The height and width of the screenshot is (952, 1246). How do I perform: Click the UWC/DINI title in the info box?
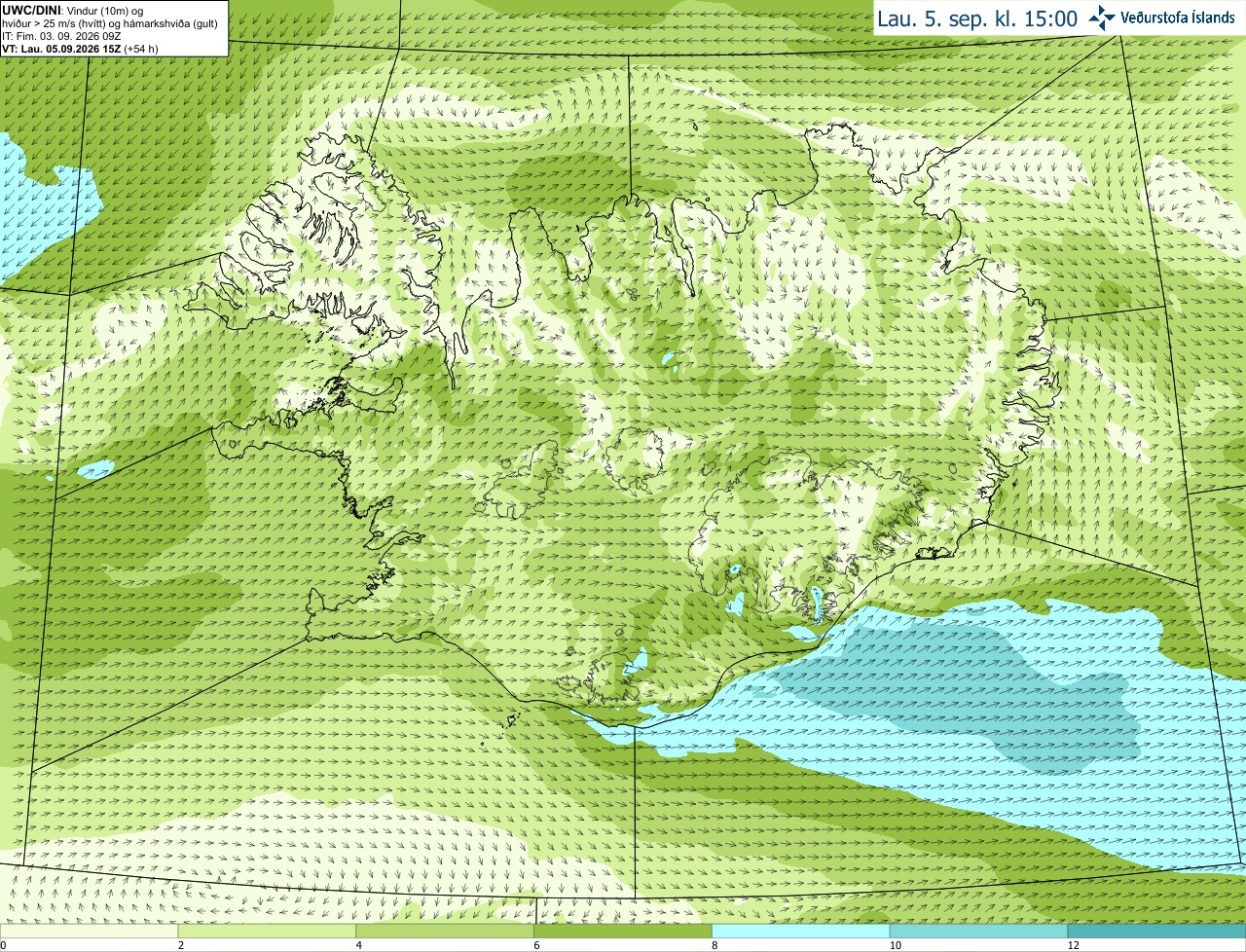coord(32,10)
